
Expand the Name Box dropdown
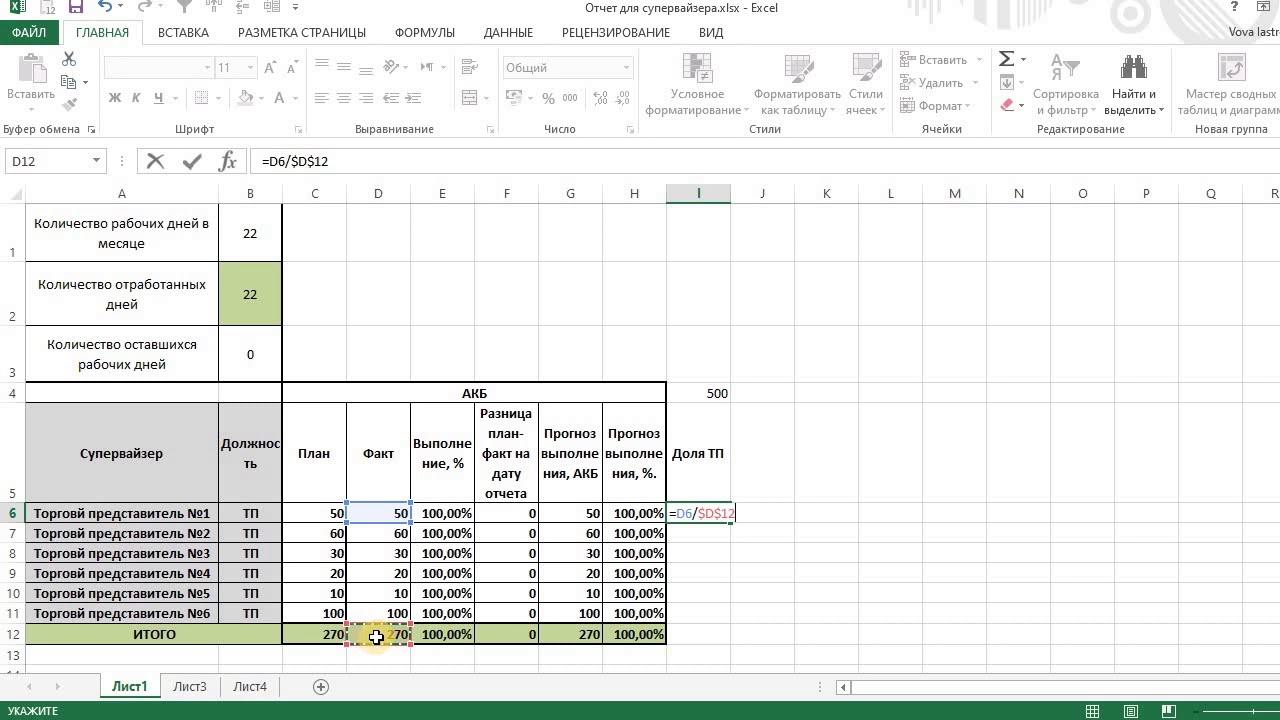pyautogui.click(x=96, y=161)
